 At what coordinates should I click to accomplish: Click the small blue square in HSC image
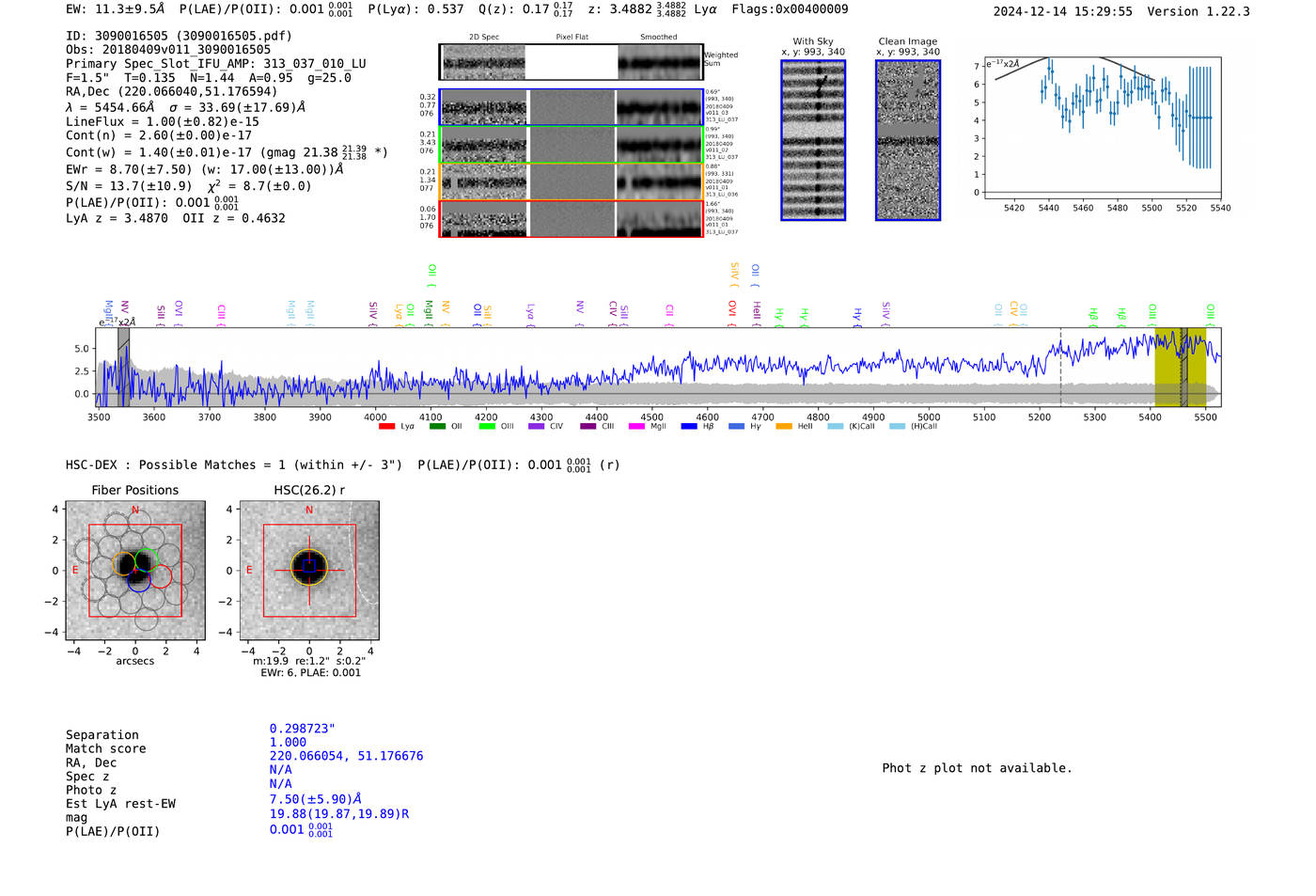(308, 565)
